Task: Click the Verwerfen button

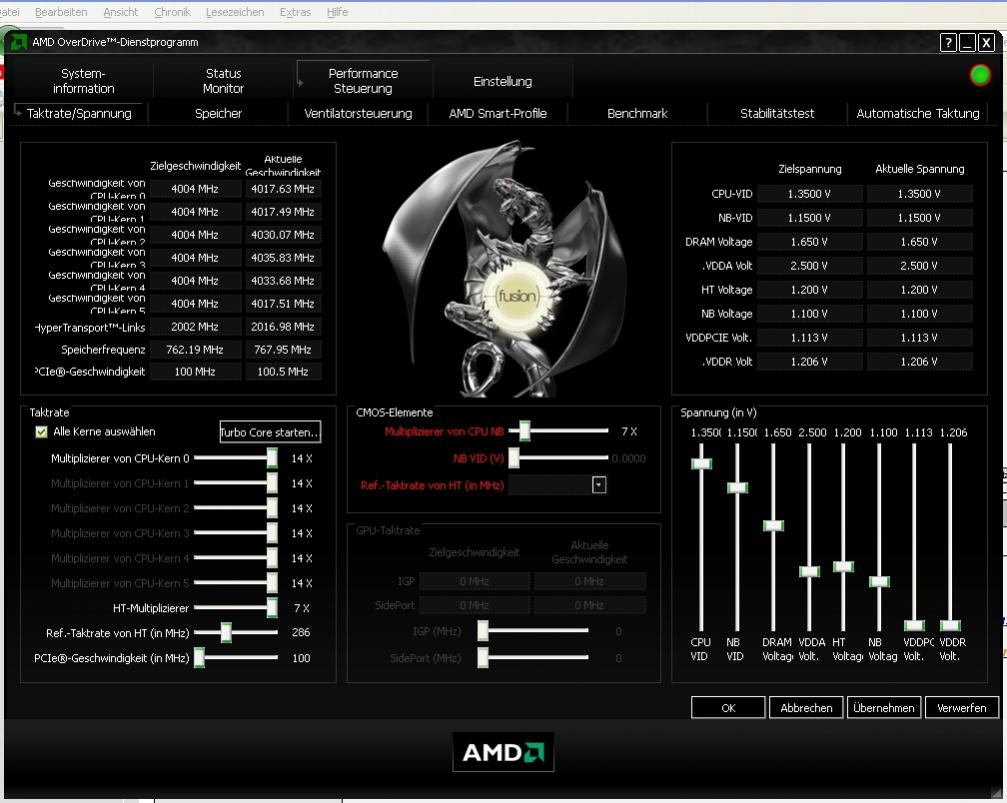Action: 961,708
